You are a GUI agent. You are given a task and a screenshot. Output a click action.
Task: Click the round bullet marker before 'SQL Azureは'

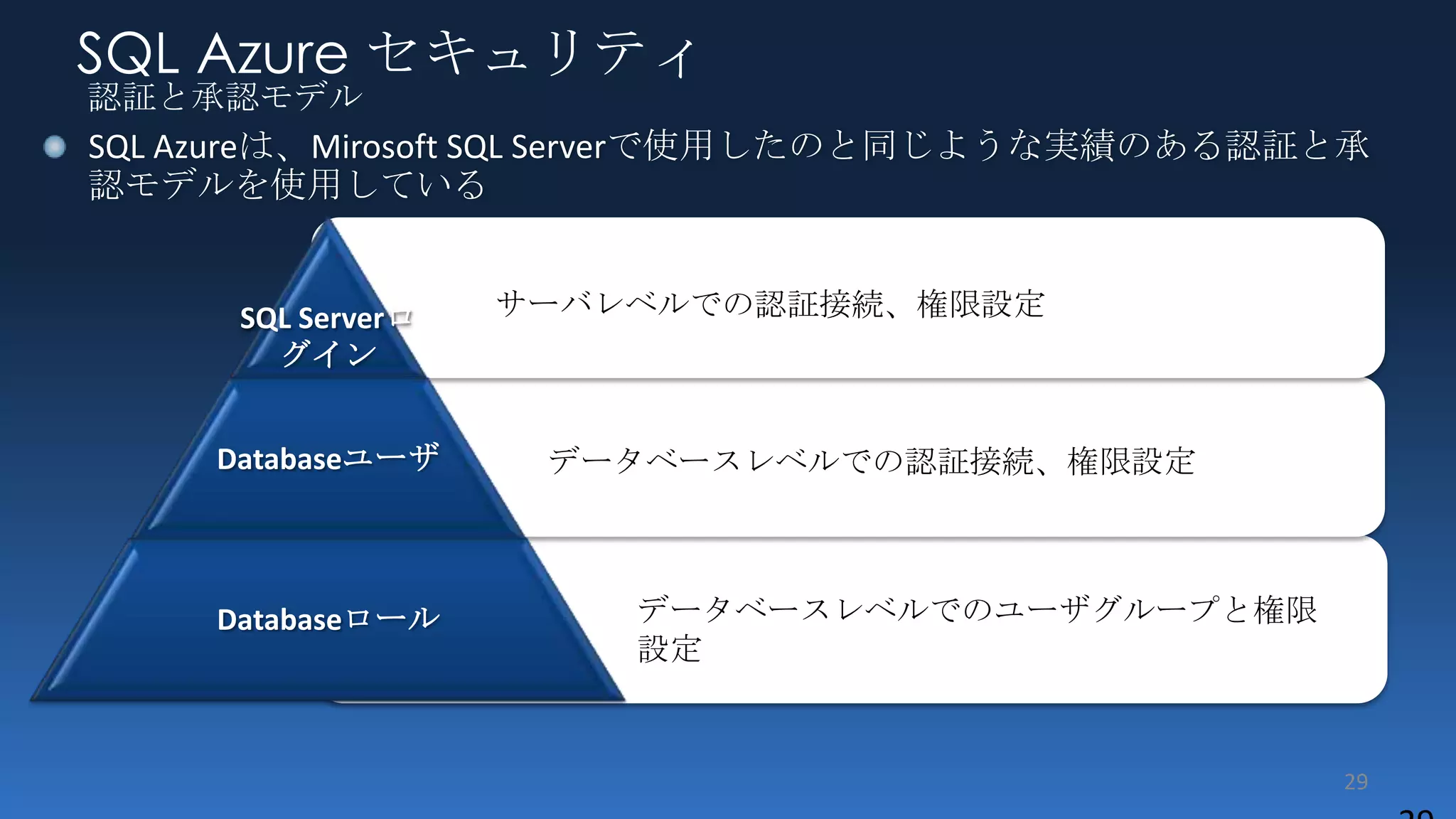55,146
